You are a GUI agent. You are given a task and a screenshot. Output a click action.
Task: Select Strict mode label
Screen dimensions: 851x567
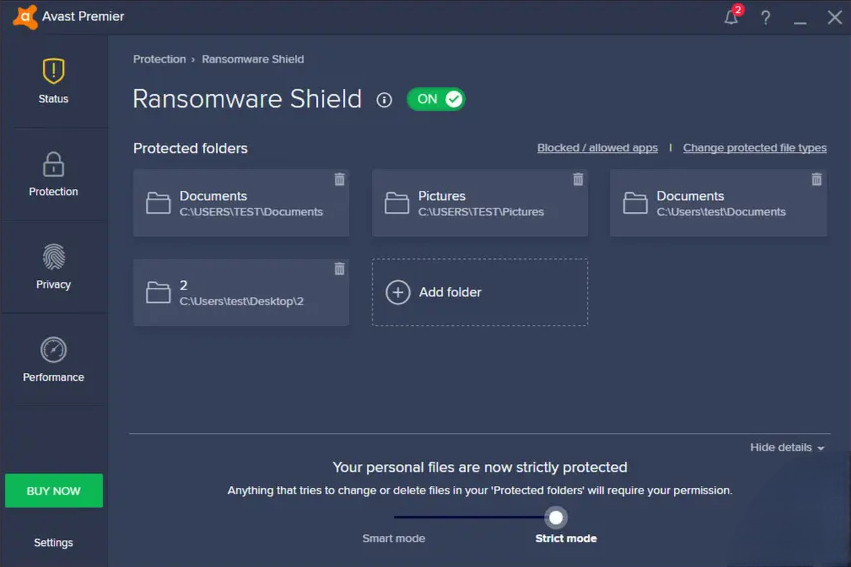[566, 538]
